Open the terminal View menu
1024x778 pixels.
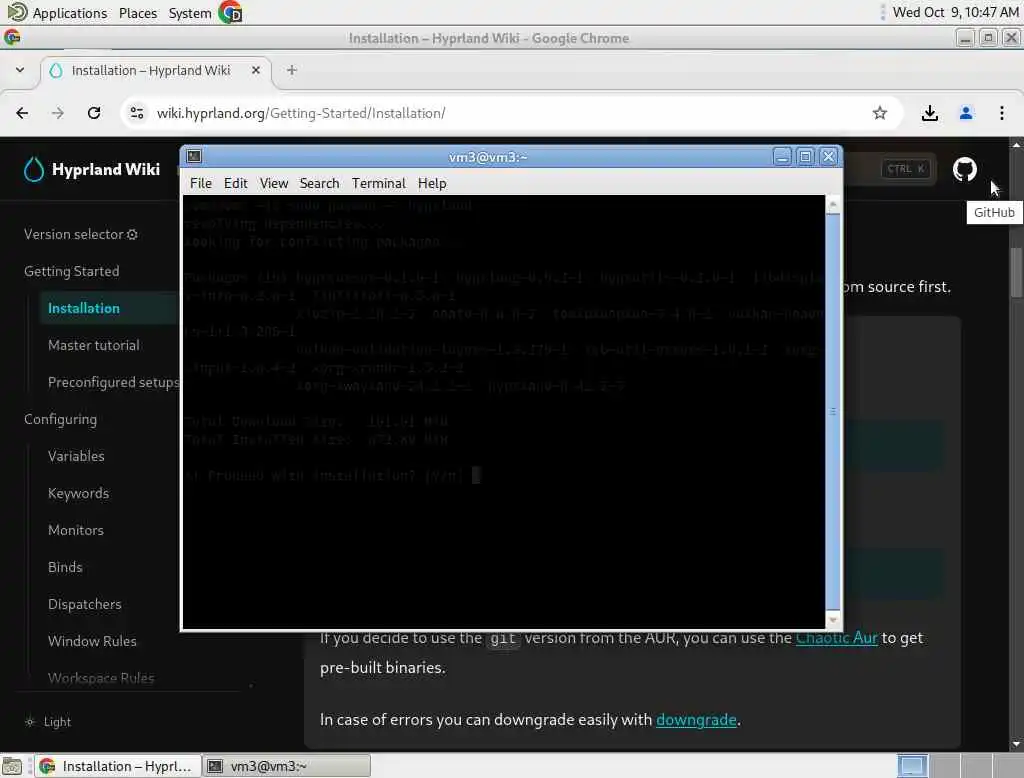click(x=274, y=184)
